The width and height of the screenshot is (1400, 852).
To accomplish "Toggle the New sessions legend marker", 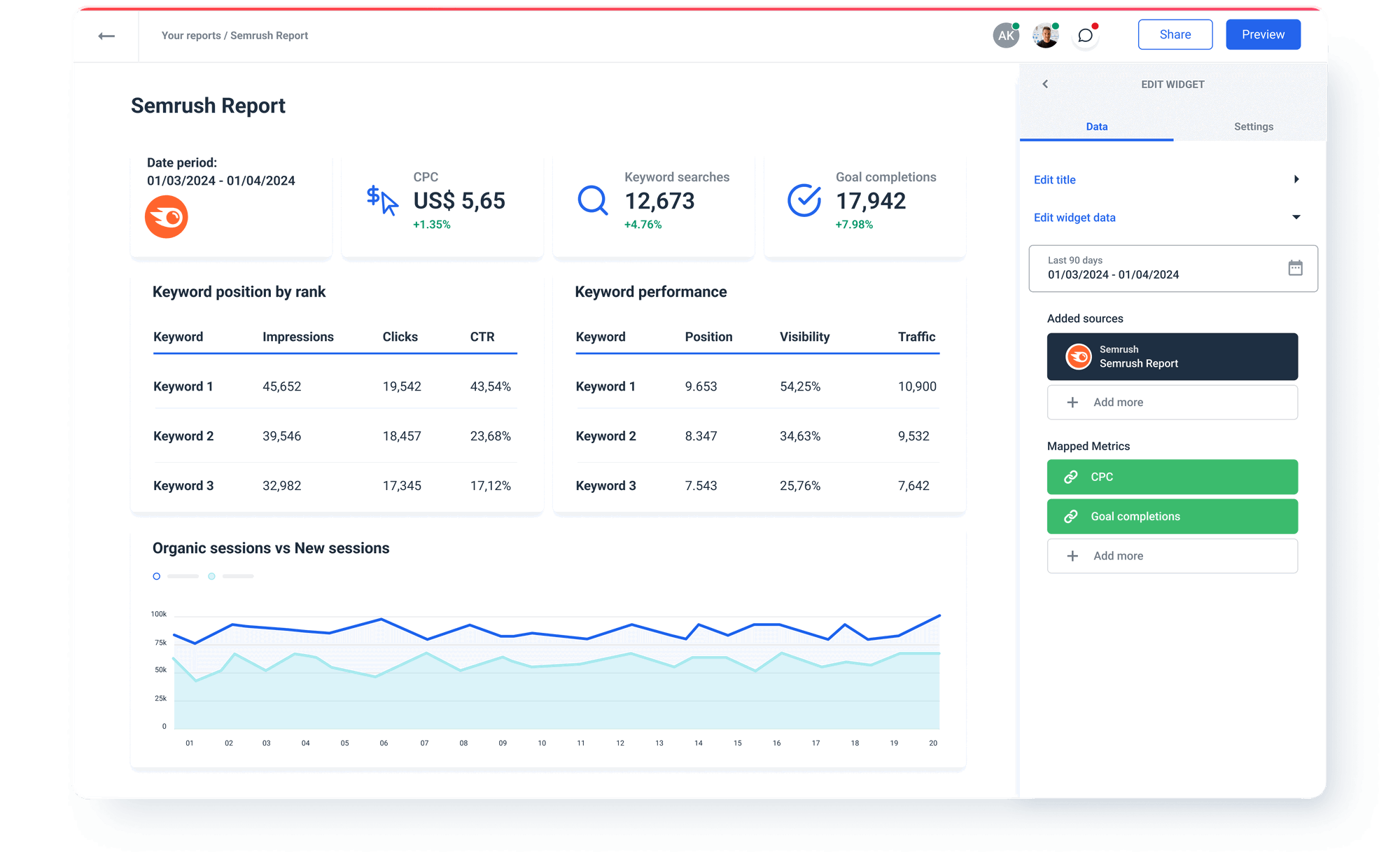I will [211, 575].
